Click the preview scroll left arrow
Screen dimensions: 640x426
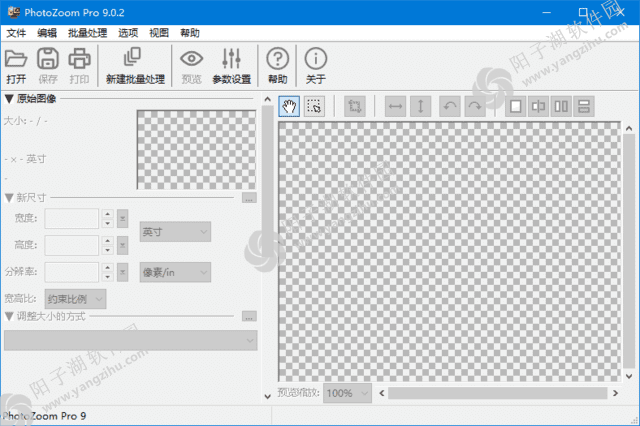382,393
